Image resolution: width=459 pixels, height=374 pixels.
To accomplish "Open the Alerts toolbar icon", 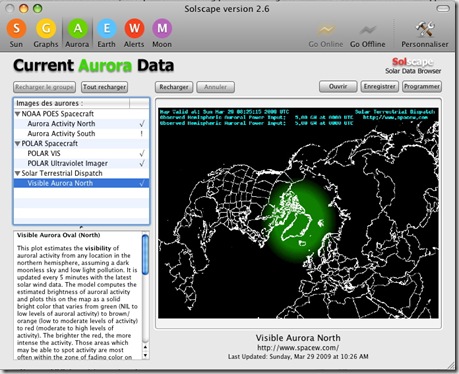I will coord(134,29).
